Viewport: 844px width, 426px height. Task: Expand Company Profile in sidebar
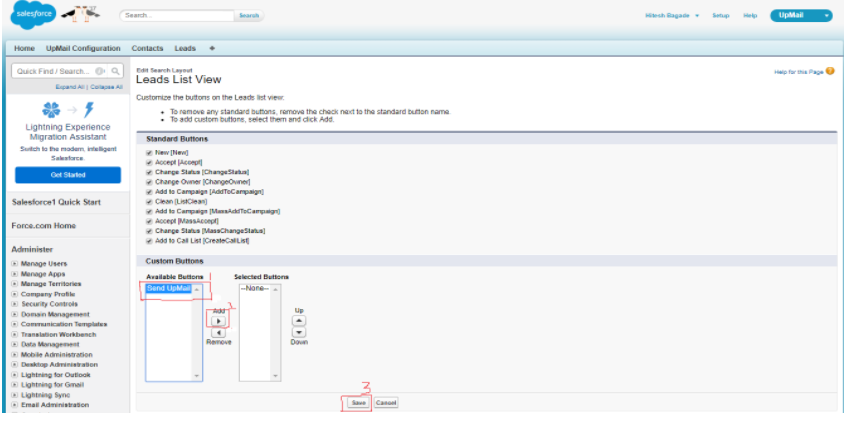15,294
